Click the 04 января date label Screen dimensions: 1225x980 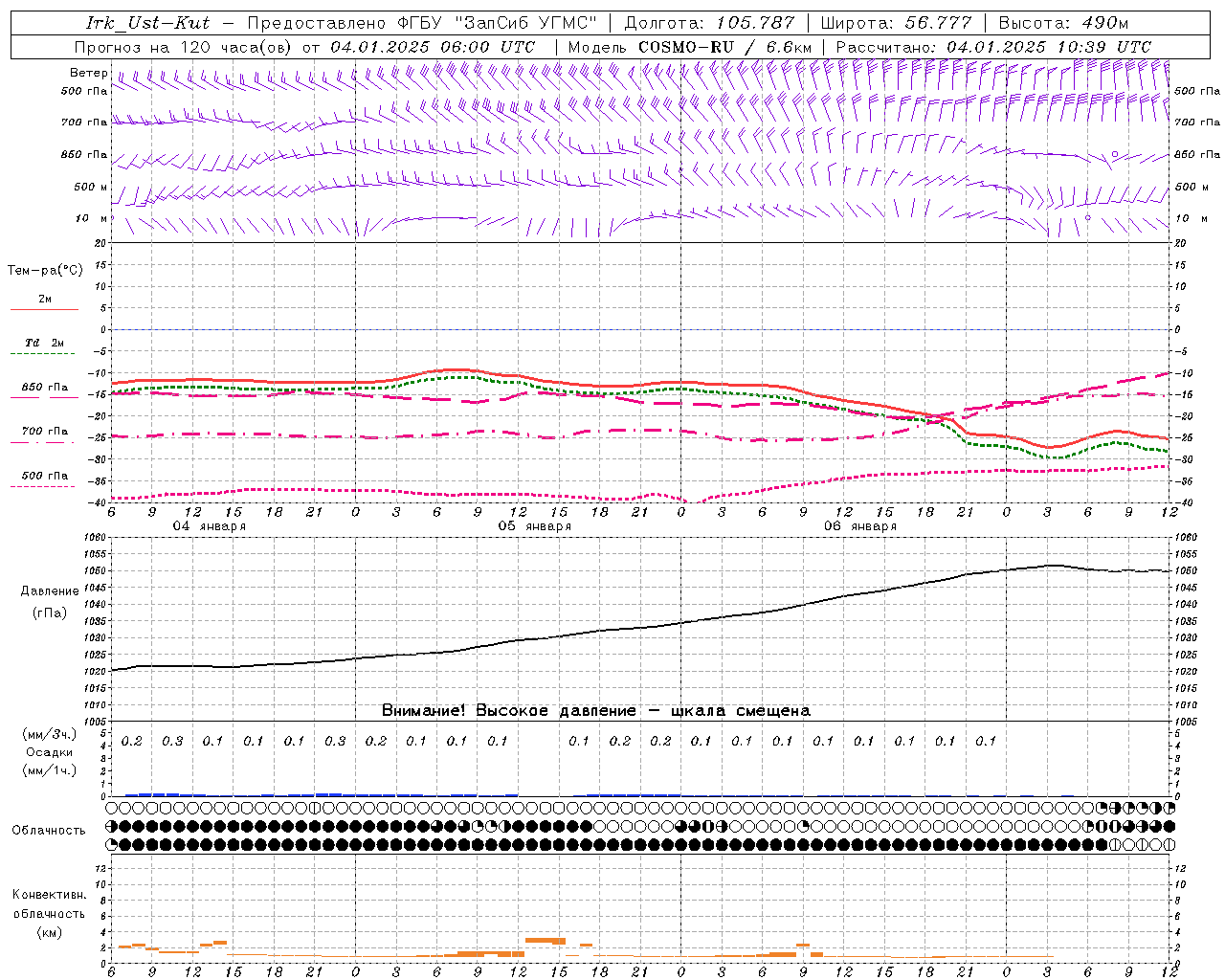[x=209, y=526]
